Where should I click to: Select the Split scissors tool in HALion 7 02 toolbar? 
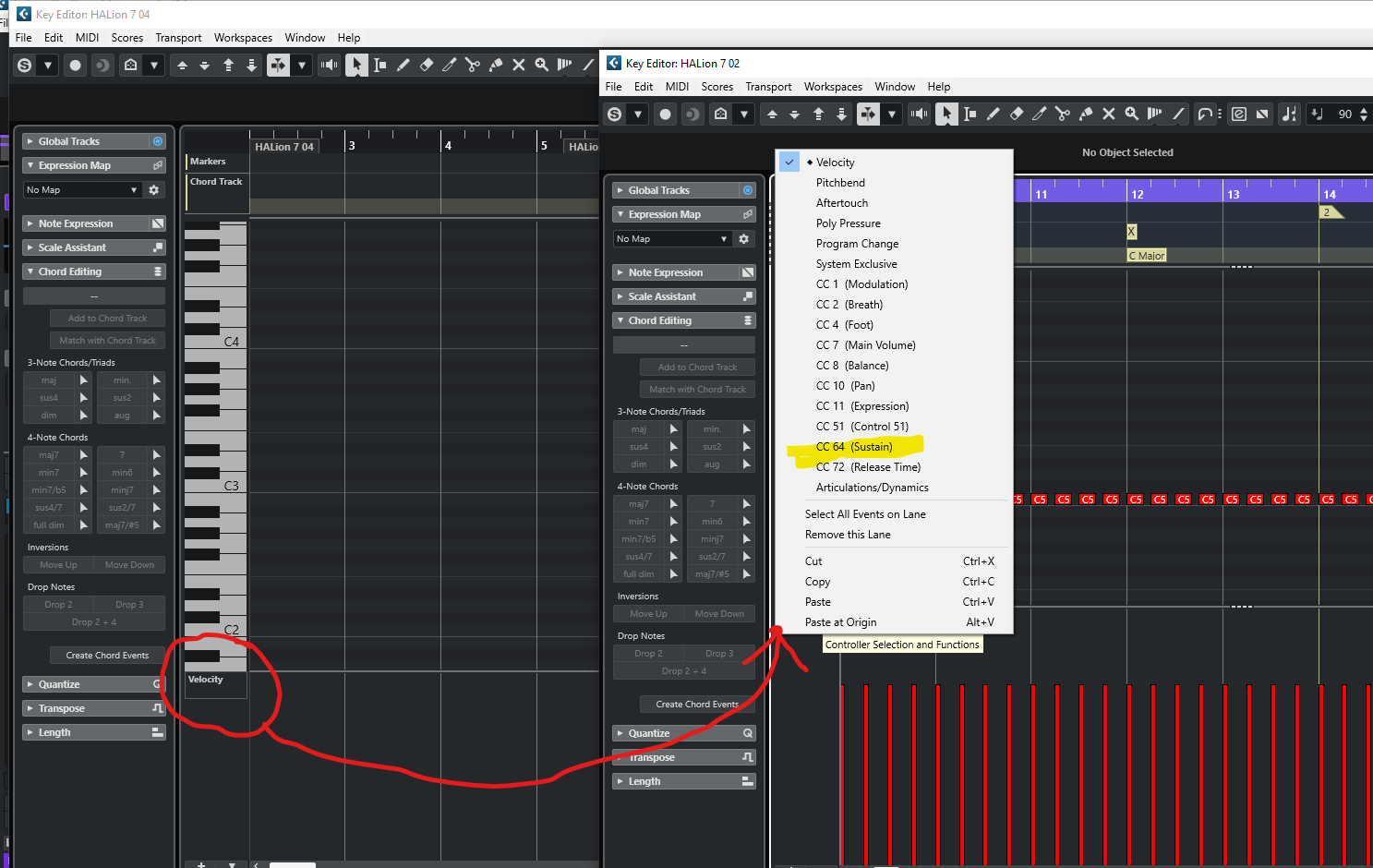tap(1062, 114)
